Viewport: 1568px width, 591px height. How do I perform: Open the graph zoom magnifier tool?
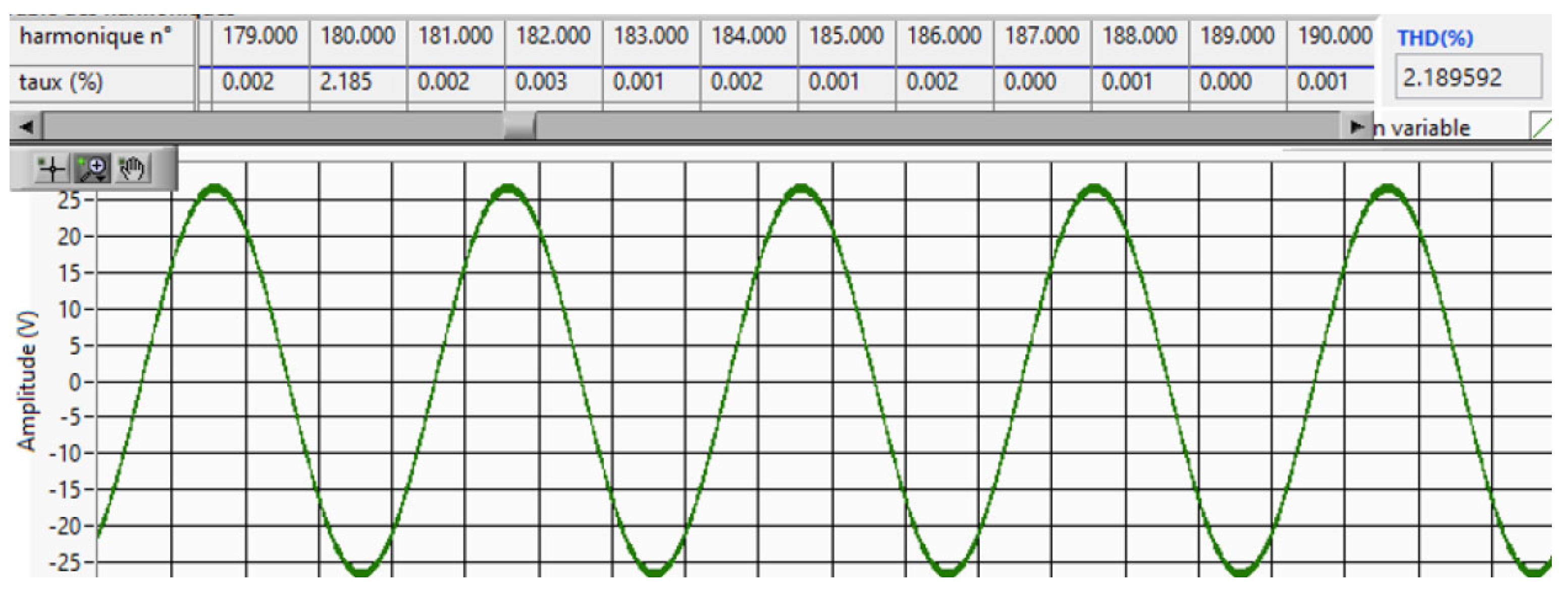[92, 169]
